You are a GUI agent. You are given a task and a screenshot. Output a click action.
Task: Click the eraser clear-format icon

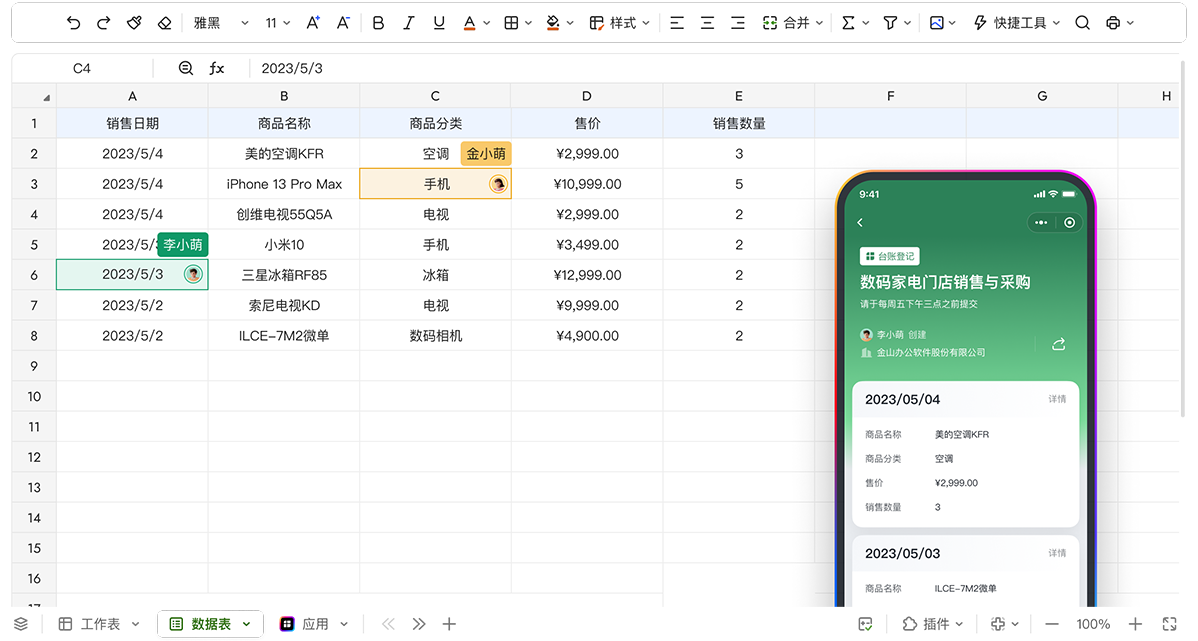[165, 23]
